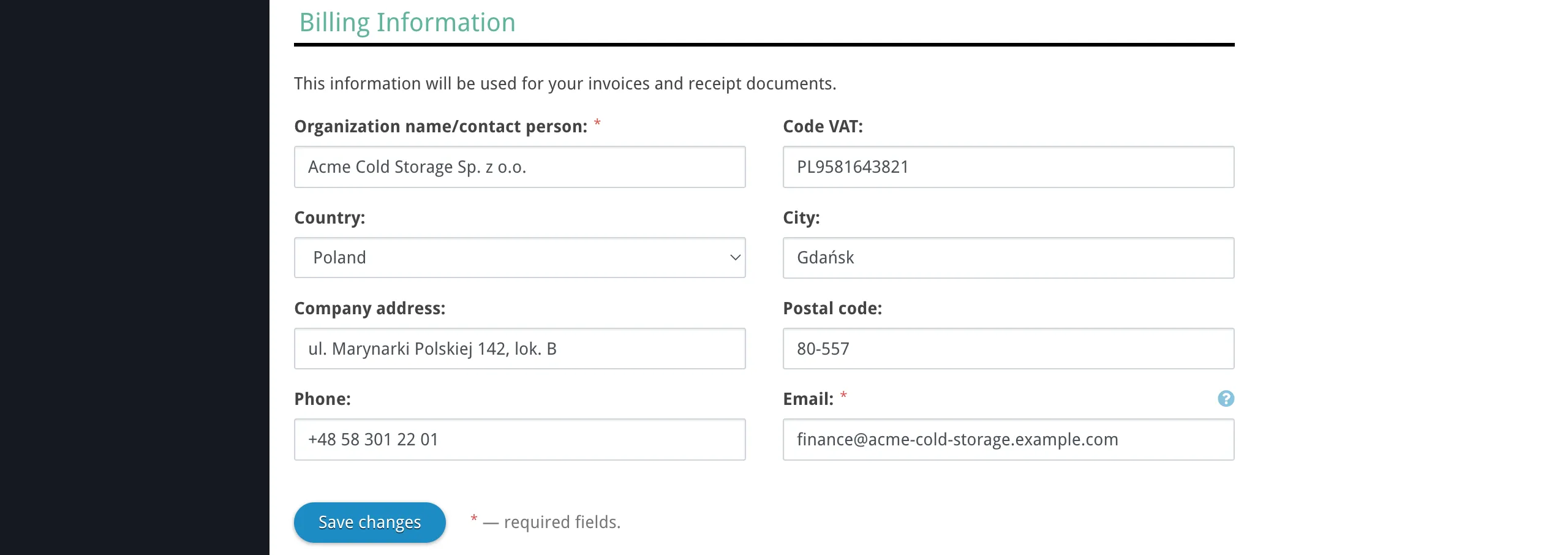
Task: Click the Postal code label
Action: click(x=832, y=308)
